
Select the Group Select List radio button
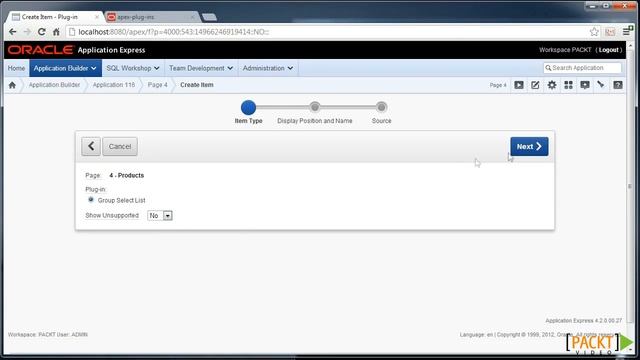(x=91, y=200)
